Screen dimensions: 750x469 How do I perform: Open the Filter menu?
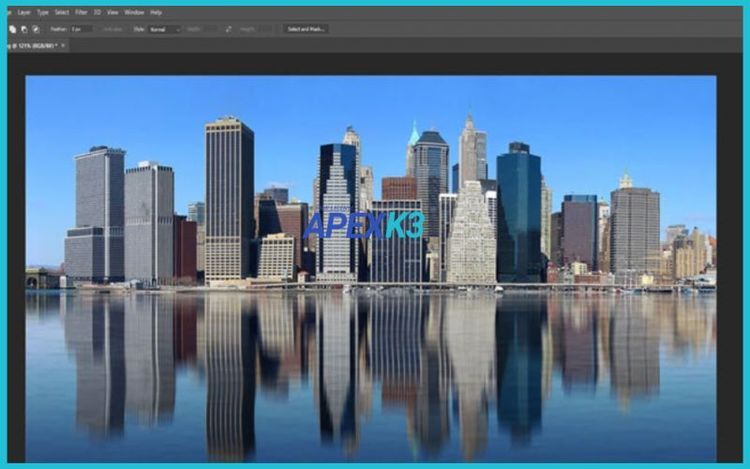tap(83, 12)
